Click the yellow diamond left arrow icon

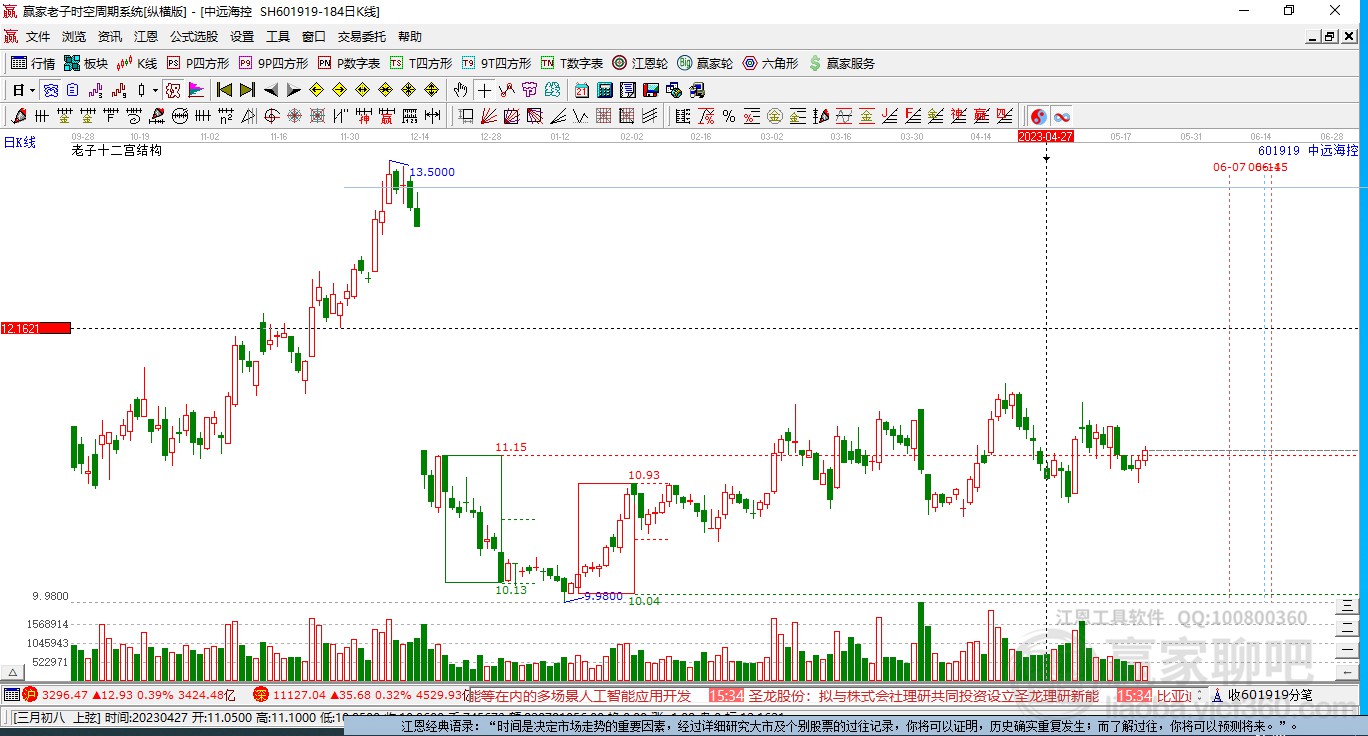click(316, 90)
